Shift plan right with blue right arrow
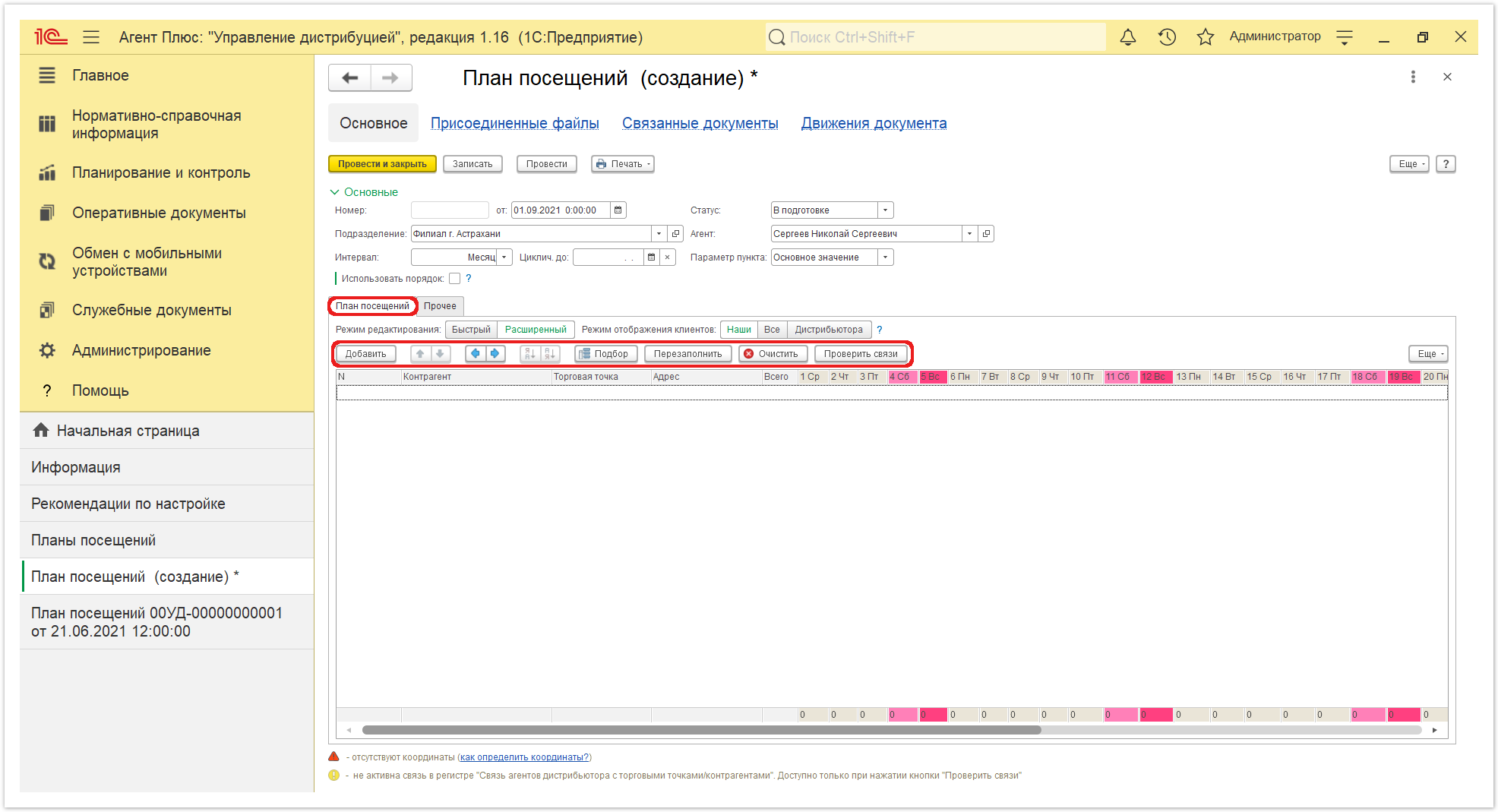 (495, 354)
